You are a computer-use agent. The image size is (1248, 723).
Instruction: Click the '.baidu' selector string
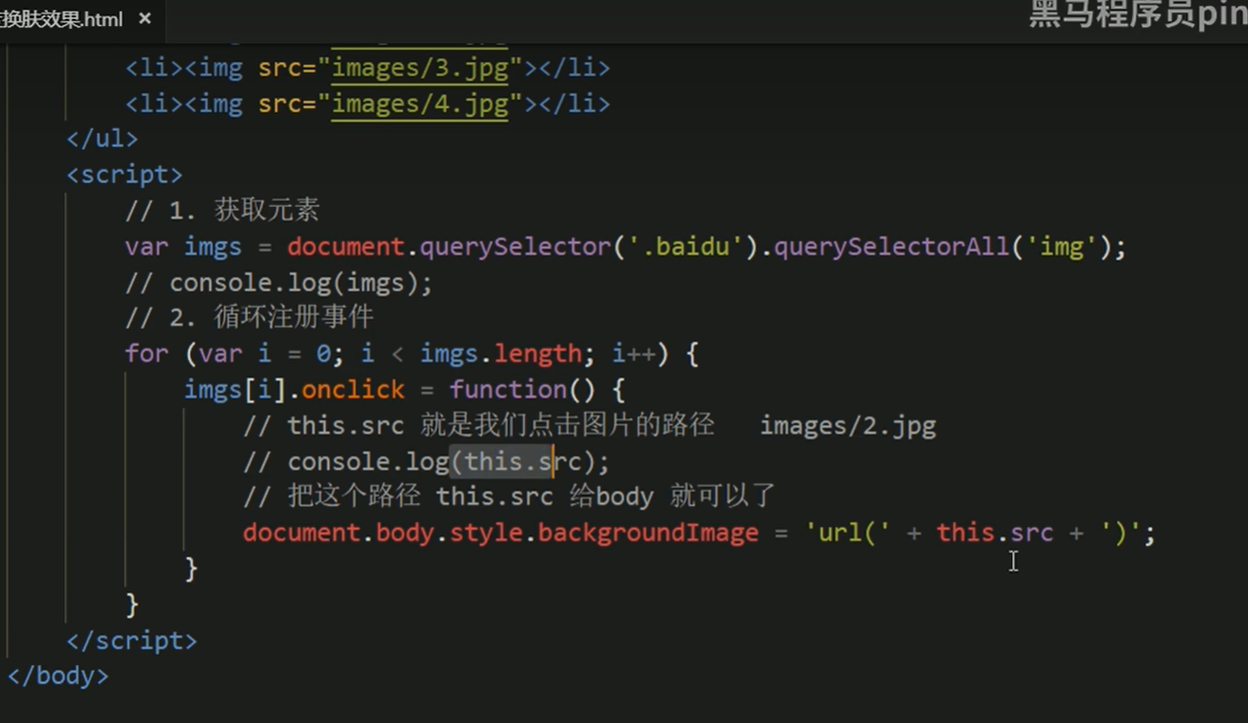click(685, 246)
